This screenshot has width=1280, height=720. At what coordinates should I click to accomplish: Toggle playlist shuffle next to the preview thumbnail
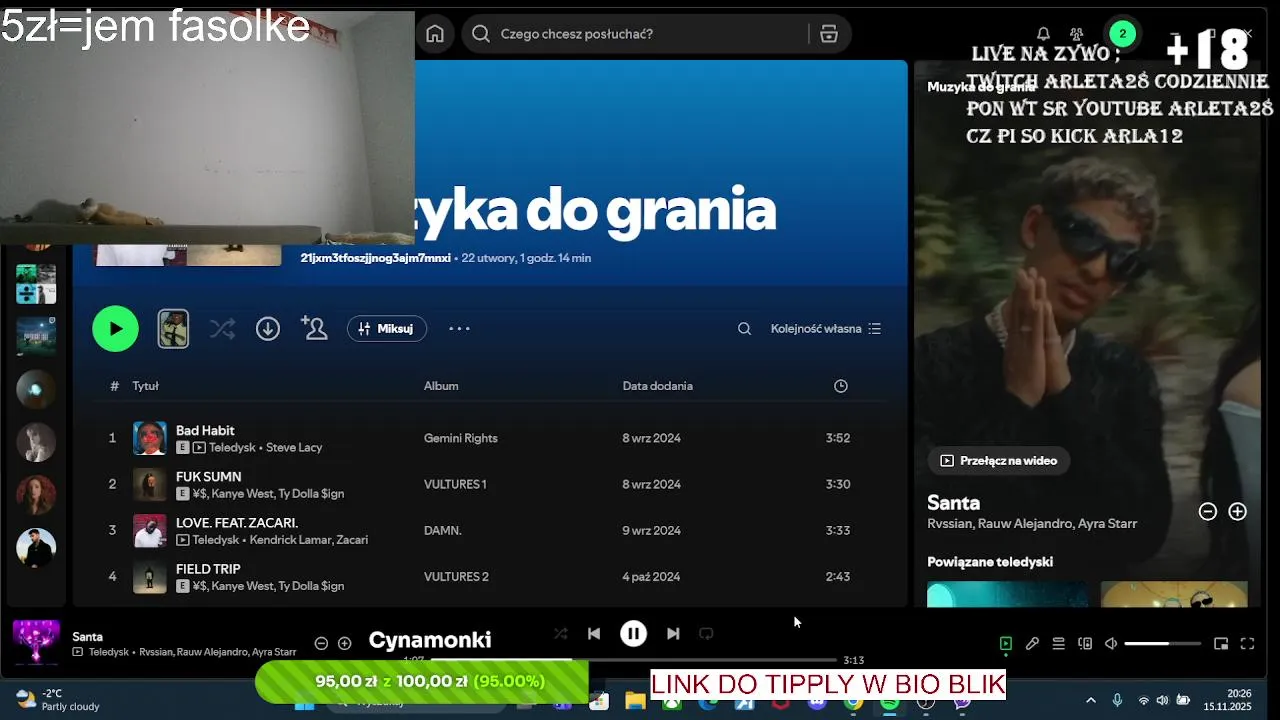(222, 328)
